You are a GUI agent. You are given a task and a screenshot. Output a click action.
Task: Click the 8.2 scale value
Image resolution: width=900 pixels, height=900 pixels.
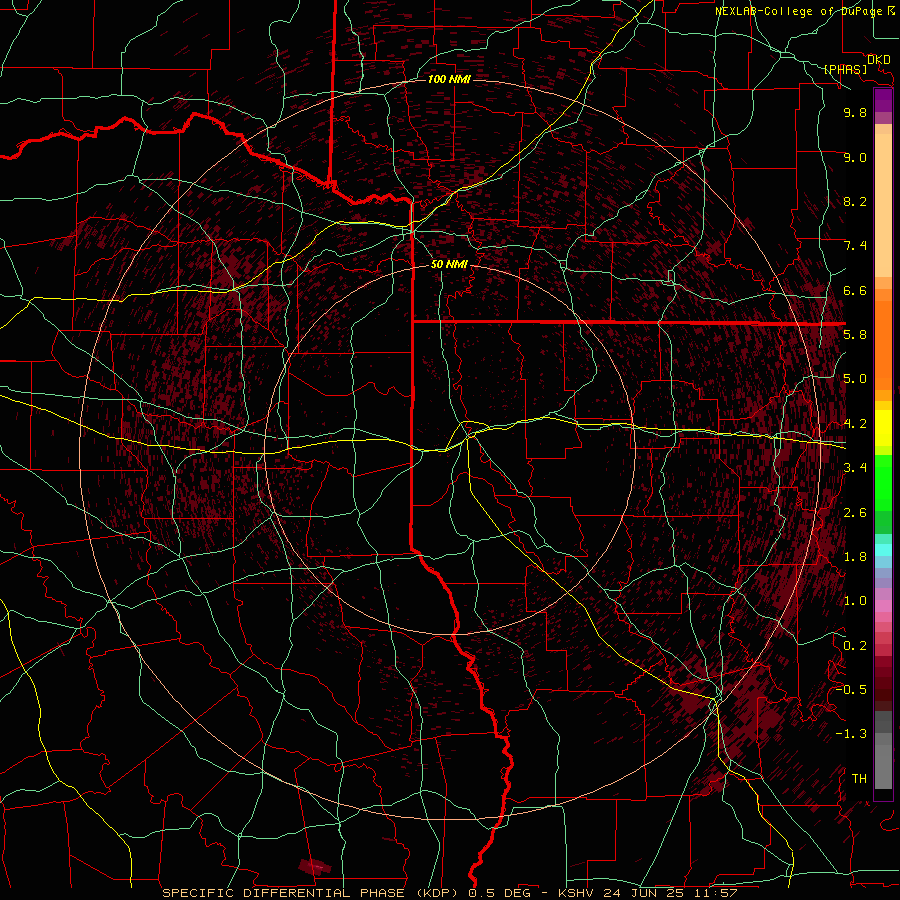(855, 201)
